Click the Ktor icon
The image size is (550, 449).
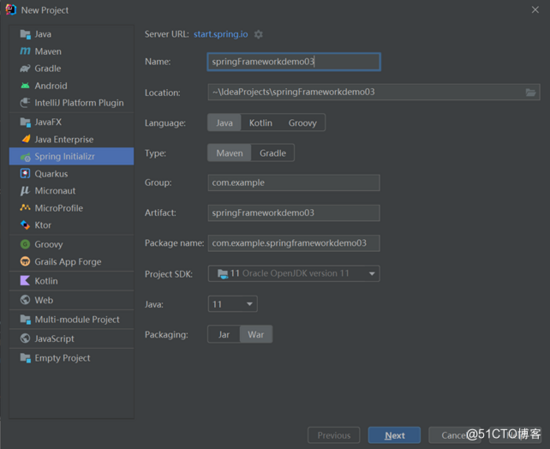coord(25,225)
